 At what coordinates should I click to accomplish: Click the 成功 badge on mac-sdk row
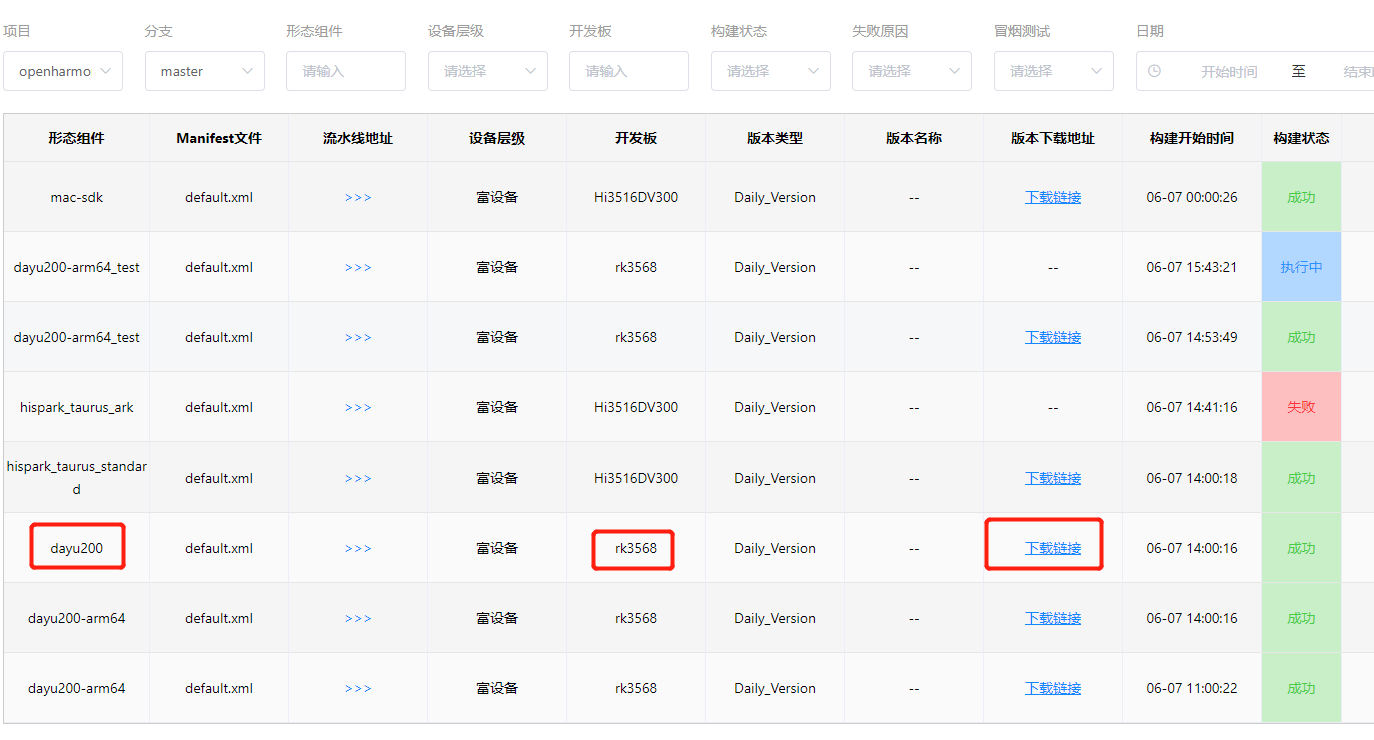tap(1301, 197)
